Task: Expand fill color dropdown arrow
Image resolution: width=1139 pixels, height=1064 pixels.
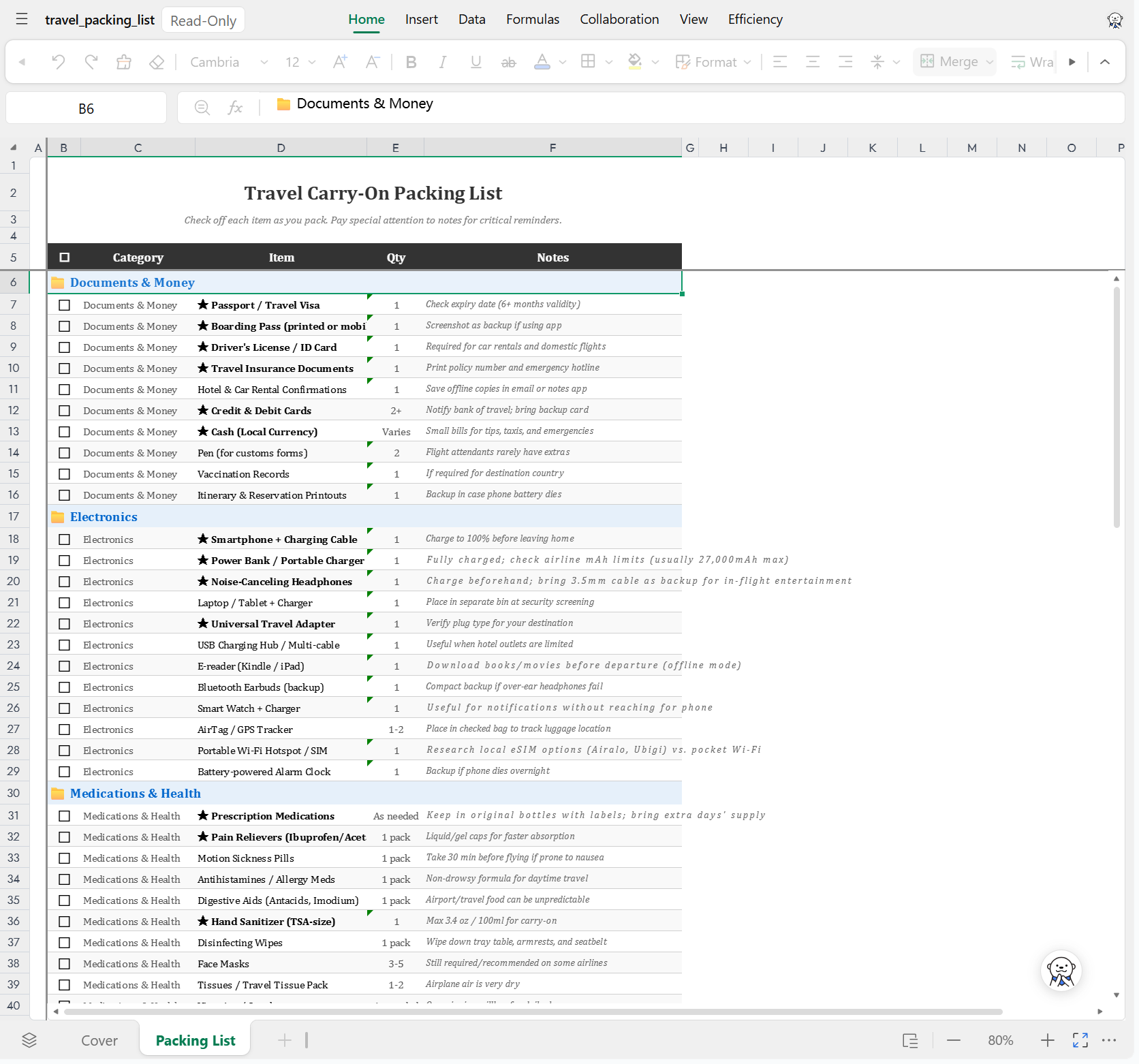Action: tap(655, 62)
